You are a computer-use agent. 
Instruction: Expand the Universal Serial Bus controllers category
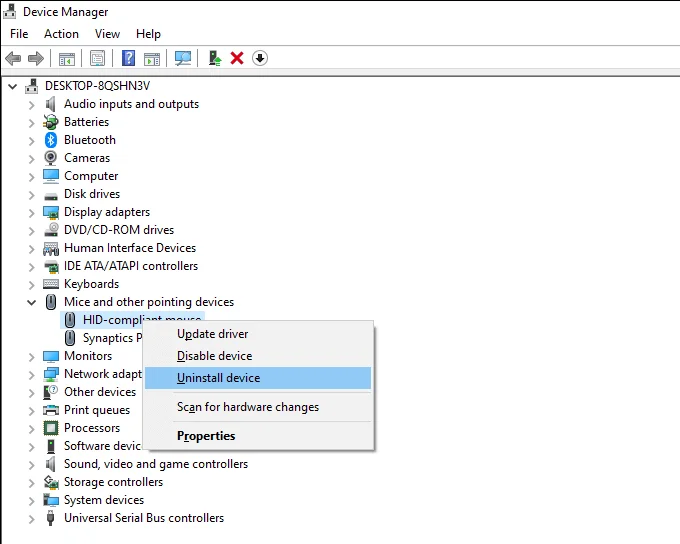32,518
